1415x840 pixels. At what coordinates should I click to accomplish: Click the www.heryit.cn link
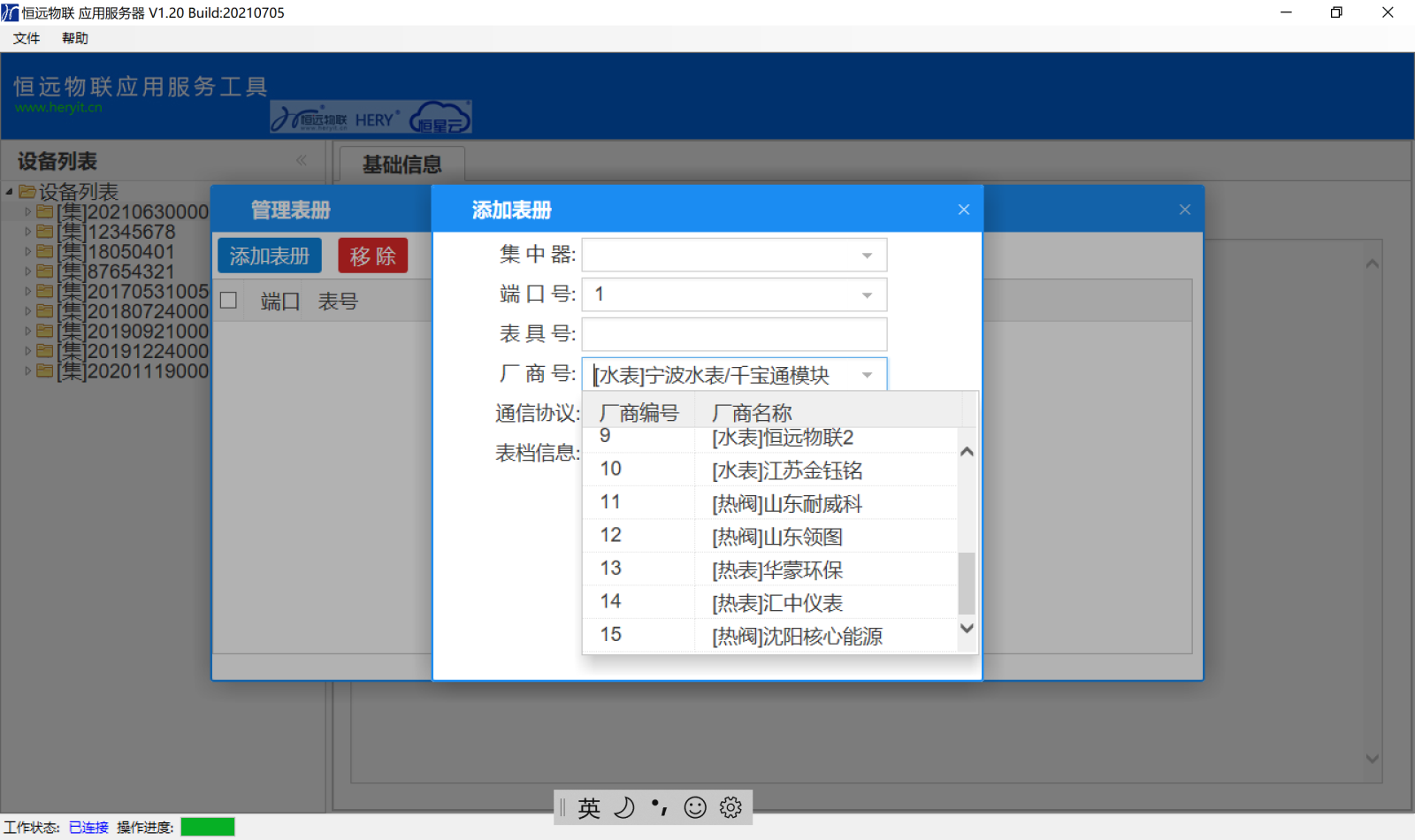(x=58, y=108)
